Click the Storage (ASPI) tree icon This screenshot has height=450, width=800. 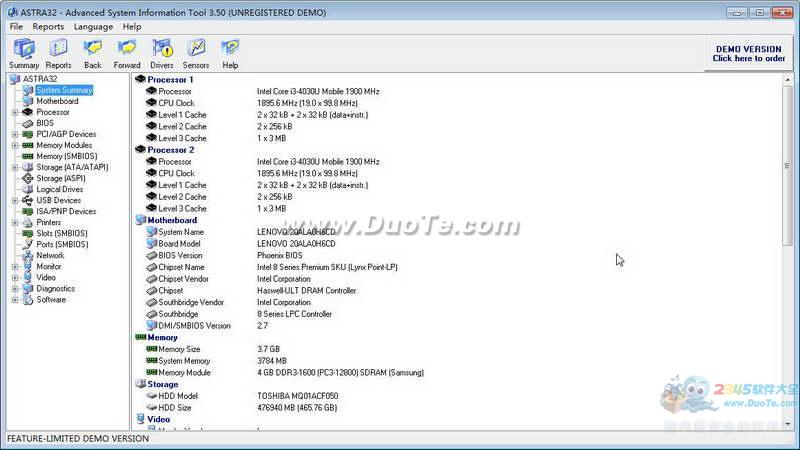(x=28, y=178)
